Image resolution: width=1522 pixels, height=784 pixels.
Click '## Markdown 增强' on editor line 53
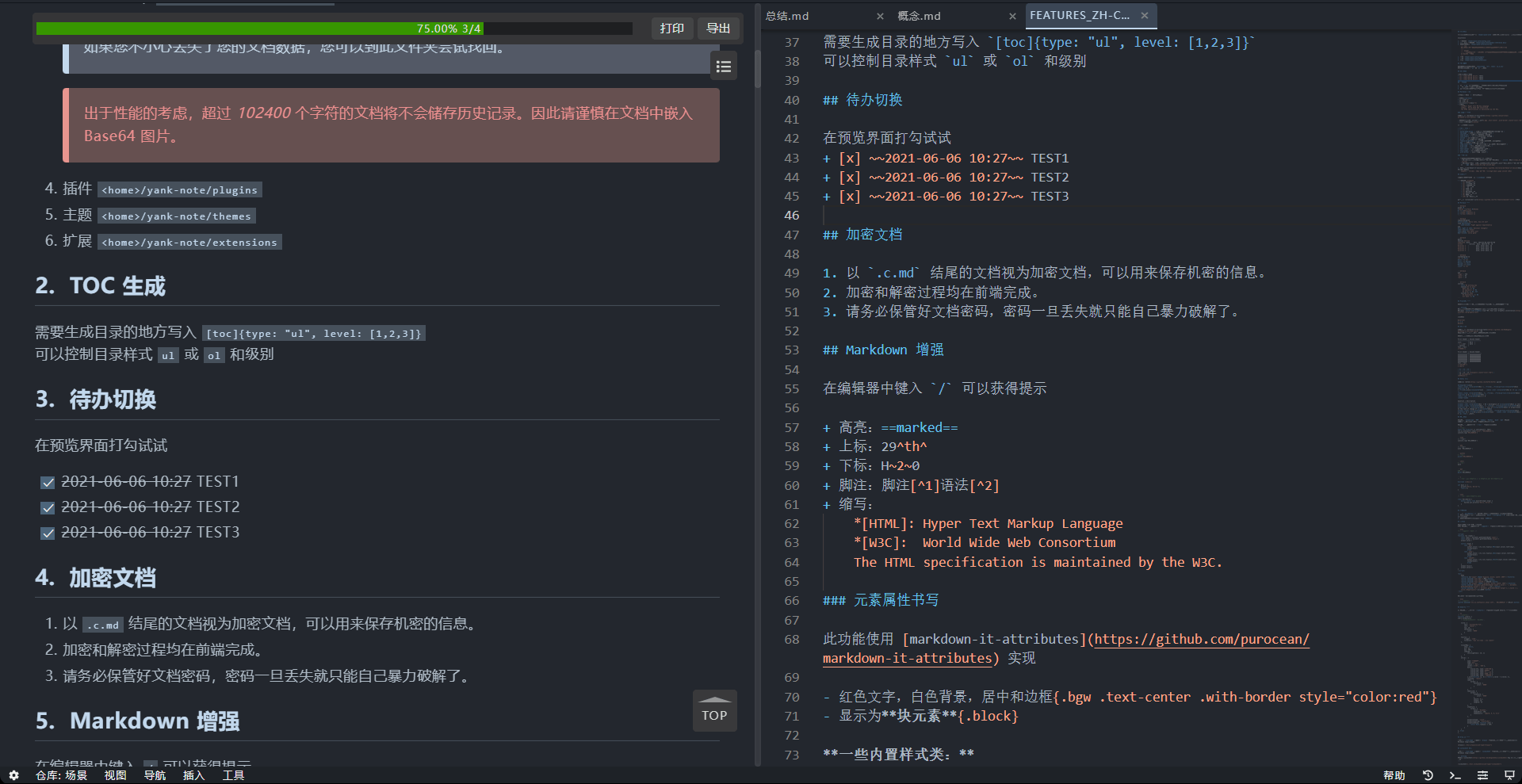[883, 350]
